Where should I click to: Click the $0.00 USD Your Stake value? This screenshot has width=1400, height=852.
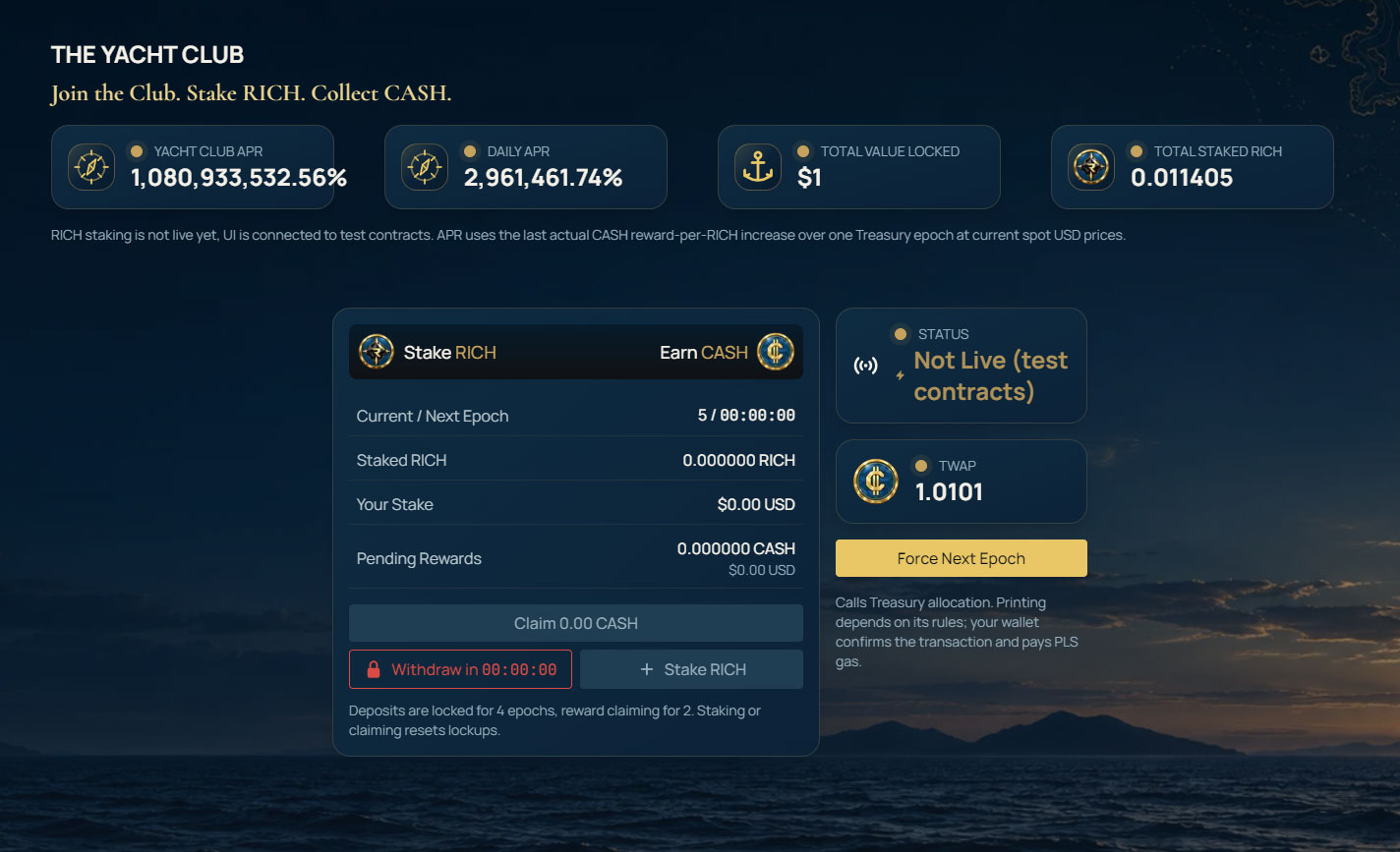pyautogui.click(x=756, y=504)
